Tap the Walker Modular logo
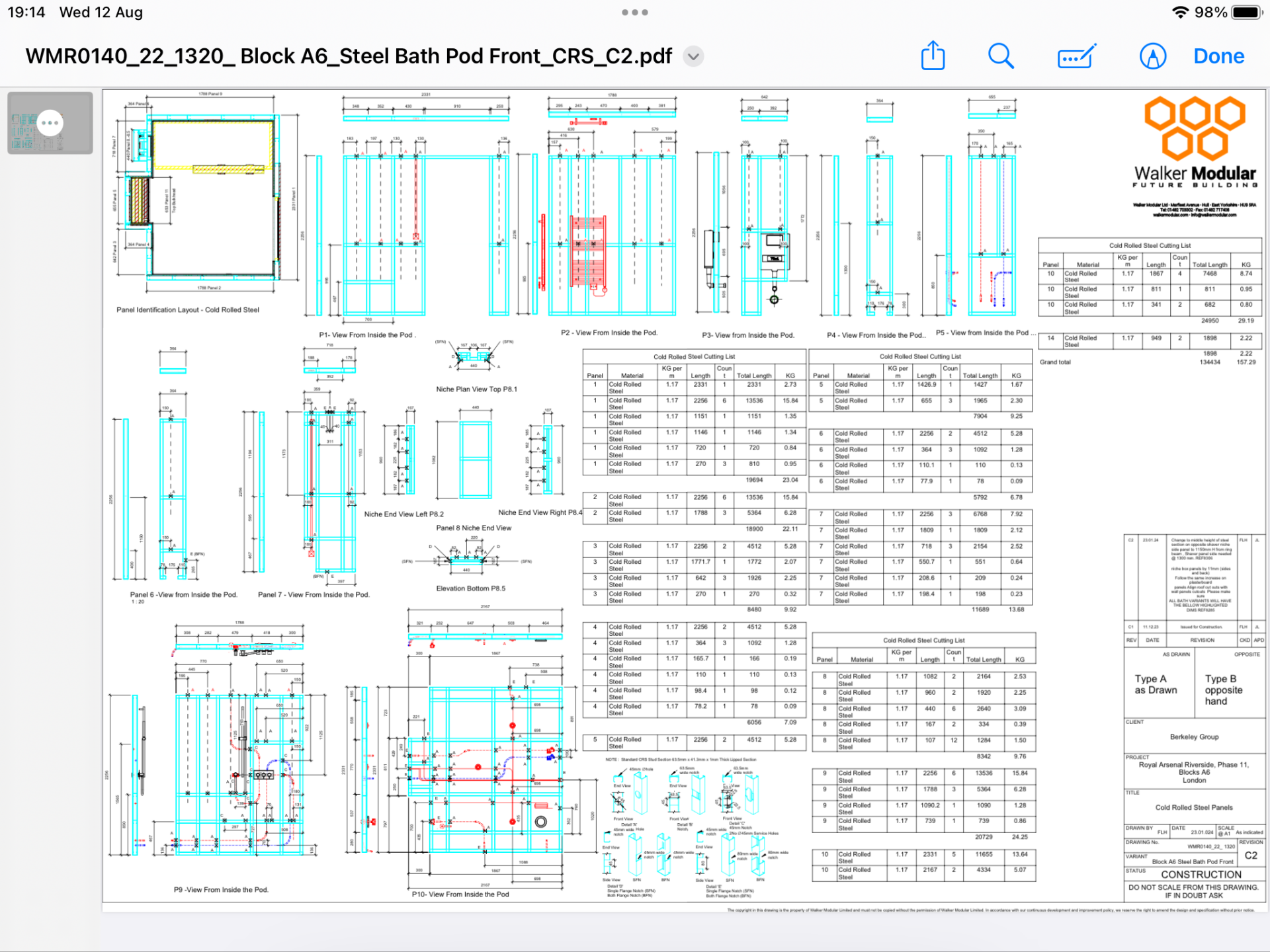Viewport: 1270px width, 952px height. (x=1195, y=141)
